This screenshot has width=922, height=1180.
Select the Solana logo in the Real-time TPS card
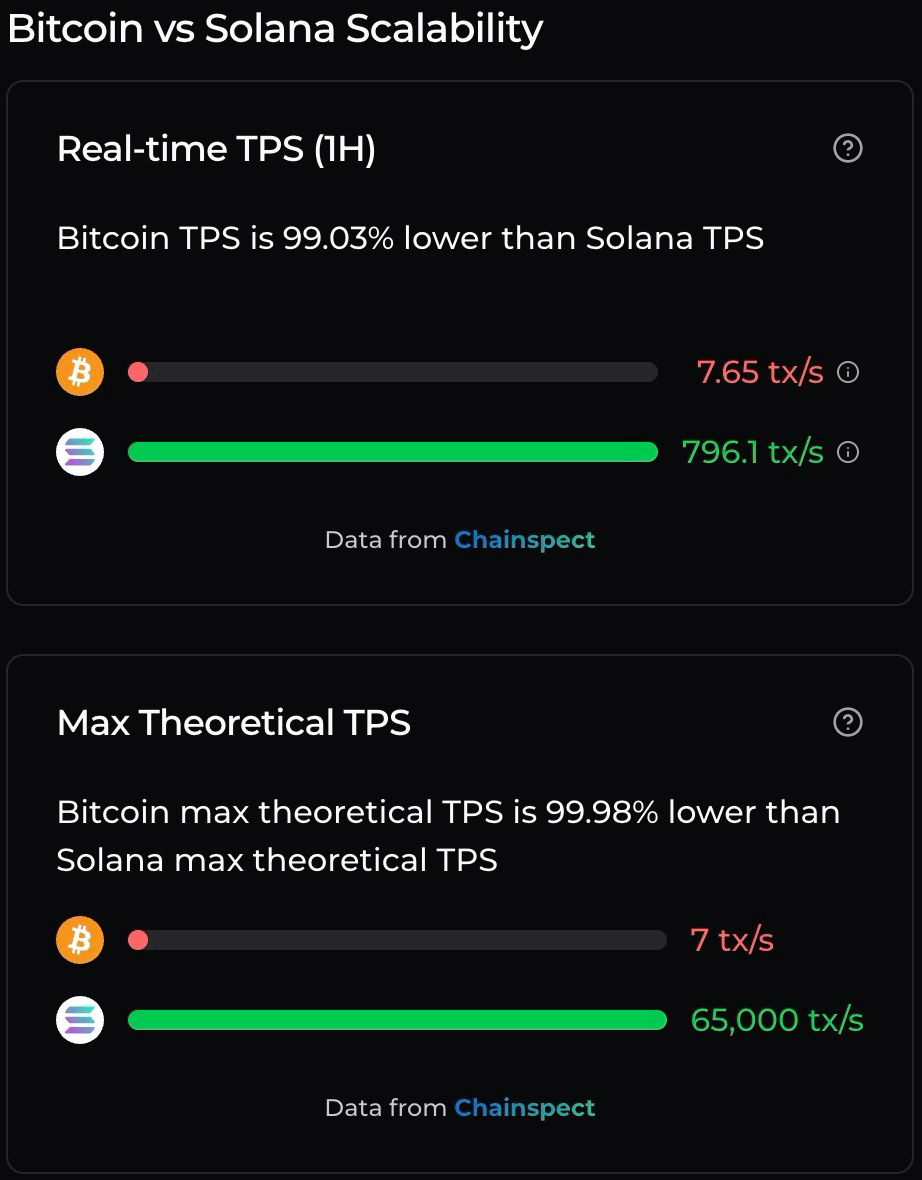point(80,452)
